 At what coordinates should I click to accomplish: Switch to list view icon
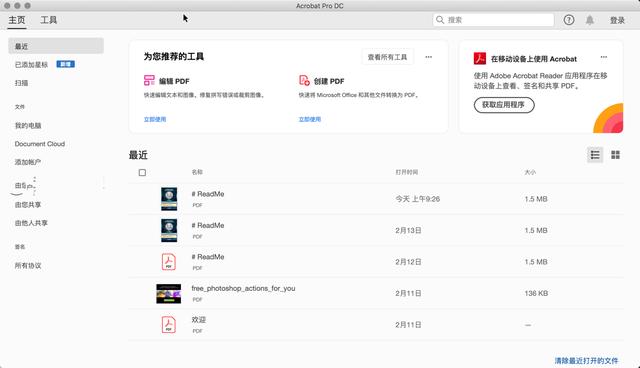(x=595, y=155)
